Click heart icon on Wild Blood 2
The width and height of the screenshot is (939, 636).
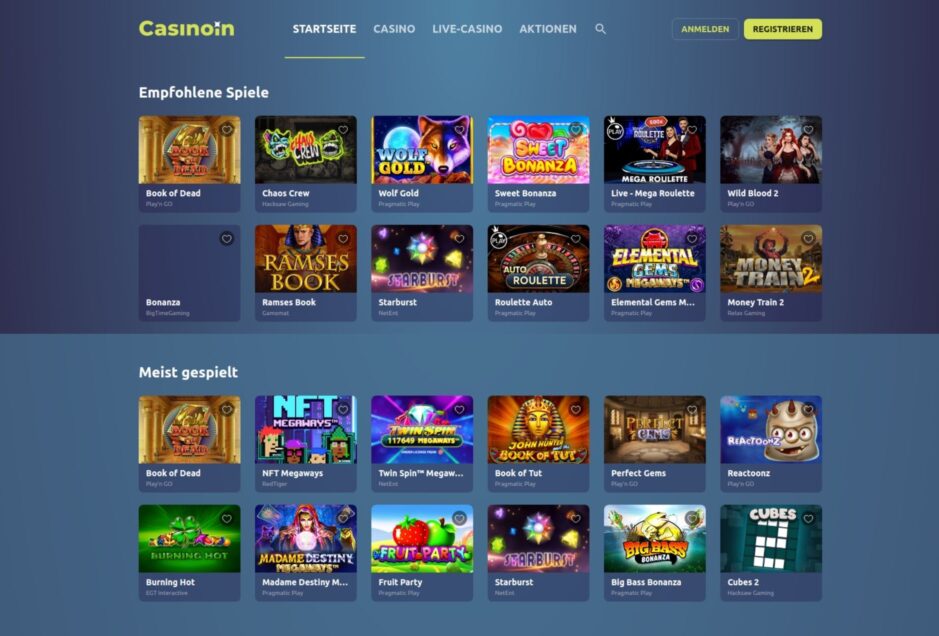point(808,129)
